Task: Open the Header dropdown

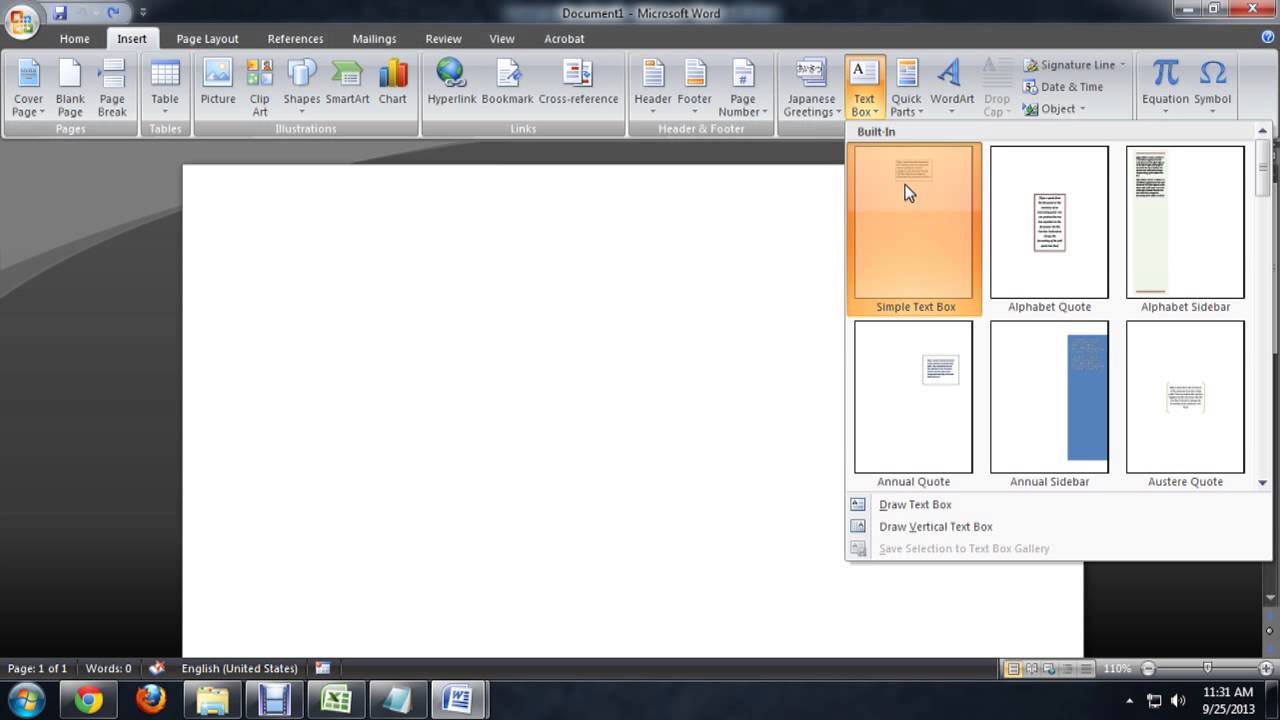Action: 653,88
